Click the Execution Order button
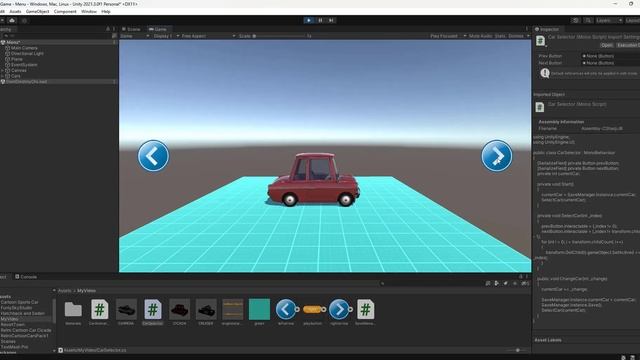640x360 pixels. click(x=628, y=45)
